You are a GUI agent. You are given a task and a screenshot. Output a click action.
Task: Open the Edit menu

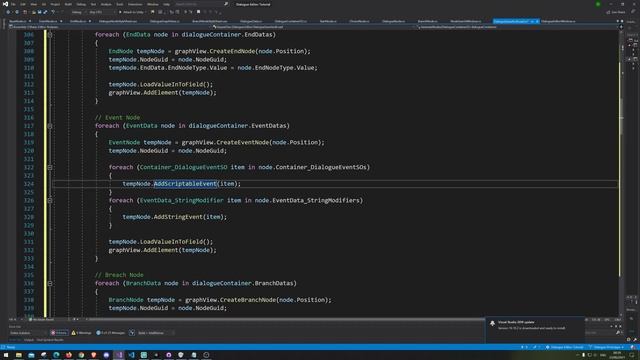pos(23,4)
